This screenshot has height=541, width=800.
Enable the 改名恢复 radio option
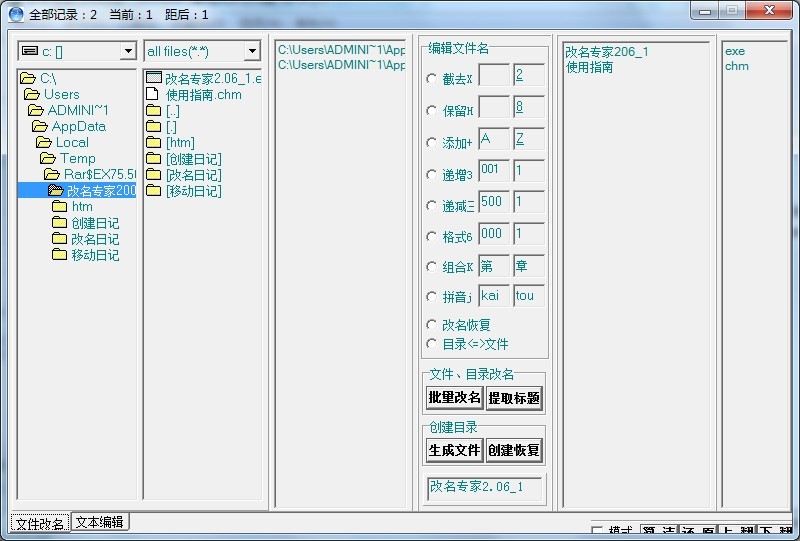[432, 325]
